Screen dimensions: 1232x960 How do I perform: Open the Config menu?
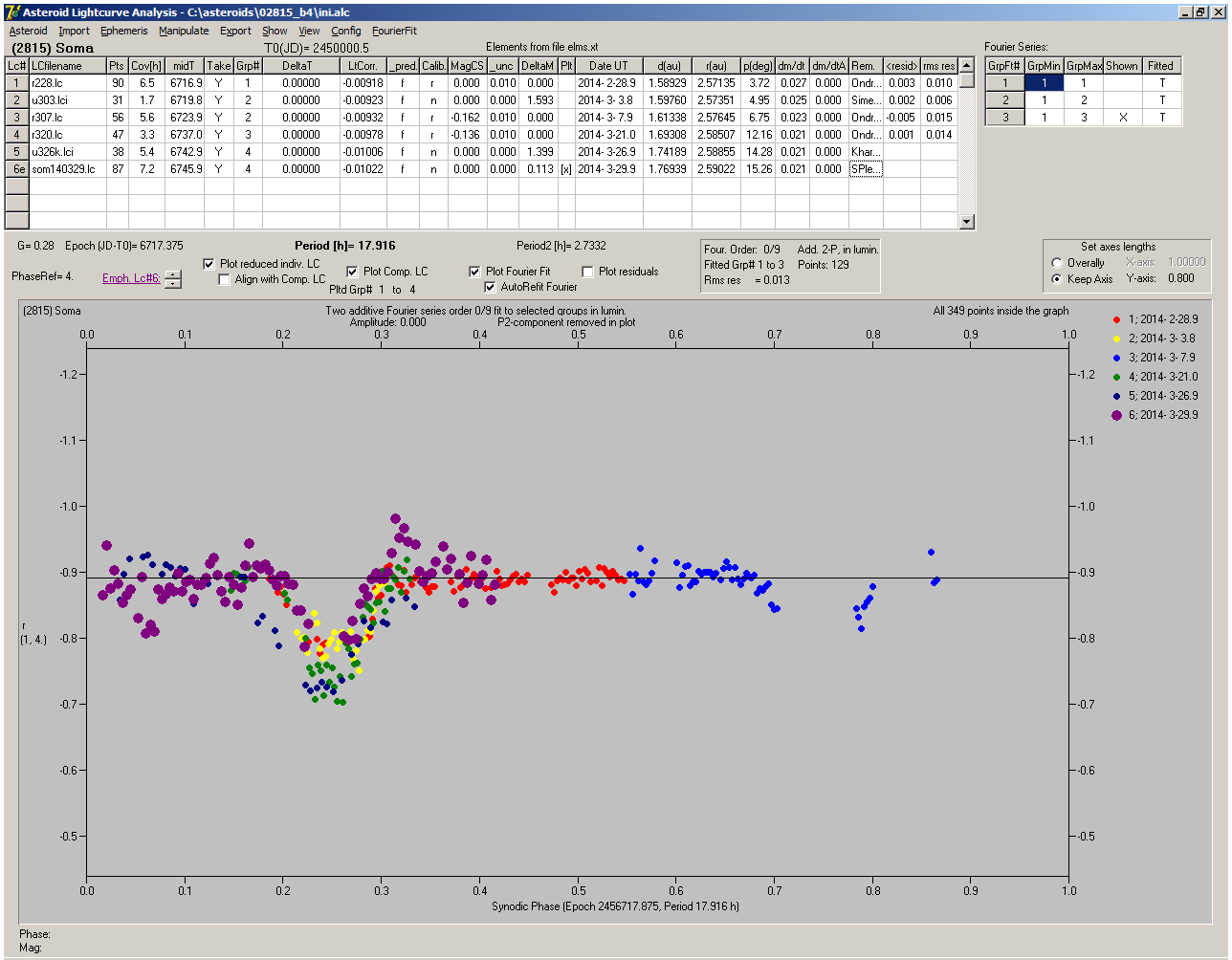(346, 31)
